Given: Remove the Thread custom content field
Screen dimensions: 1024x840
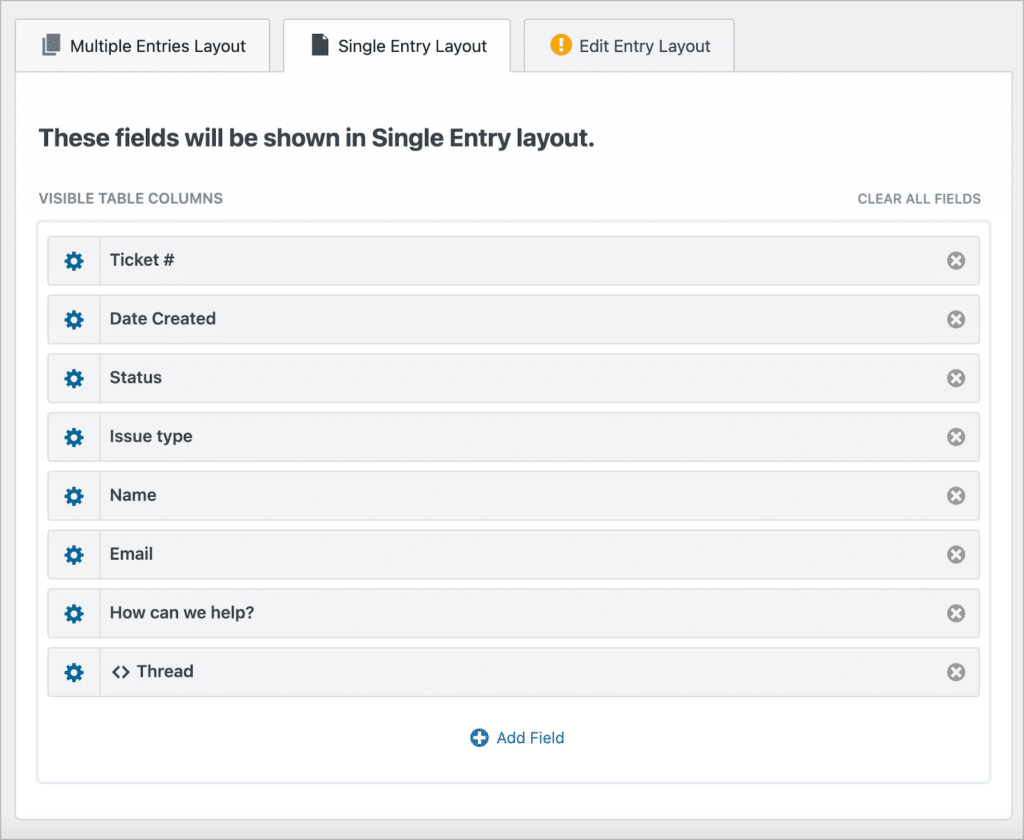Looking at the screenshot, I should tap(956, 672).
